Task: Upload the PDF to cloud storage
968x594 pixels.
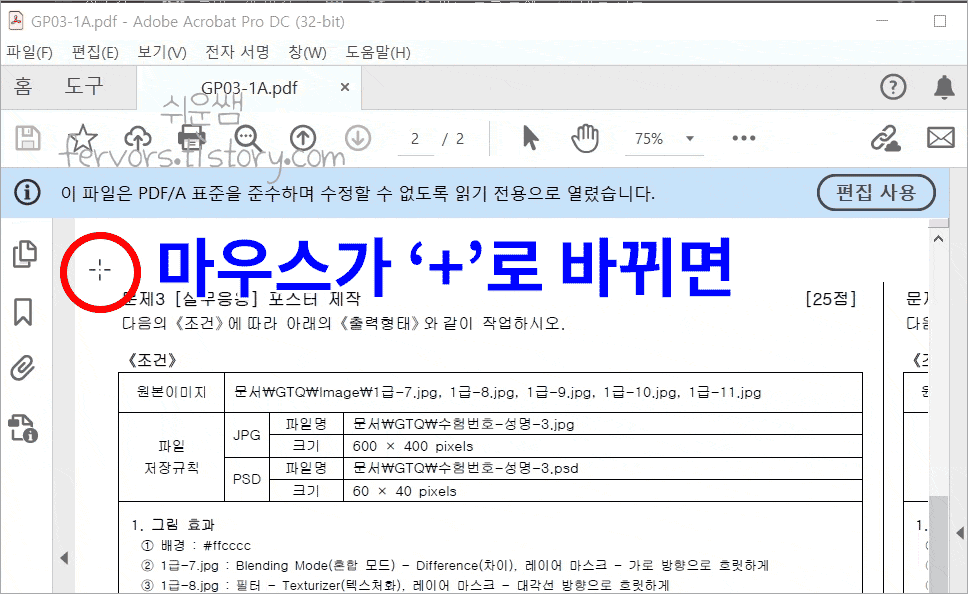Action: (137, 139)
